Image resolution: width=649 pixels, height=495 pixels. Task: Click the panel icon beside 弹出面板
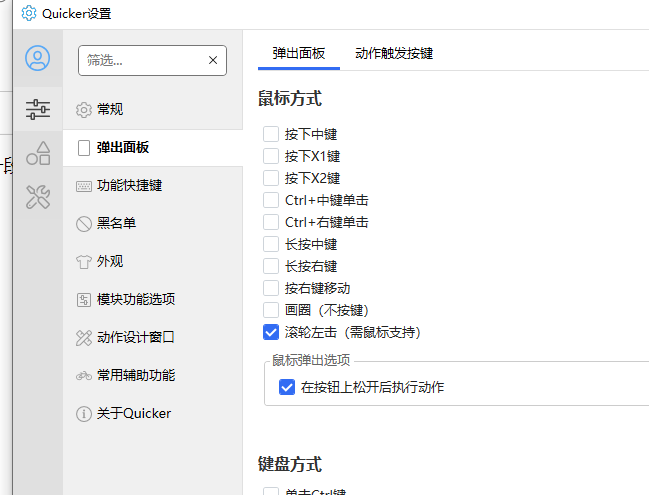tap(84, 148)
